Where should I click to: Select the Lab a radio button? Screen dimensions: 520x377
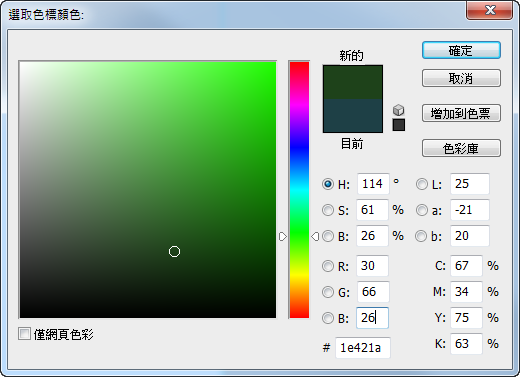(x=422, y=210)
